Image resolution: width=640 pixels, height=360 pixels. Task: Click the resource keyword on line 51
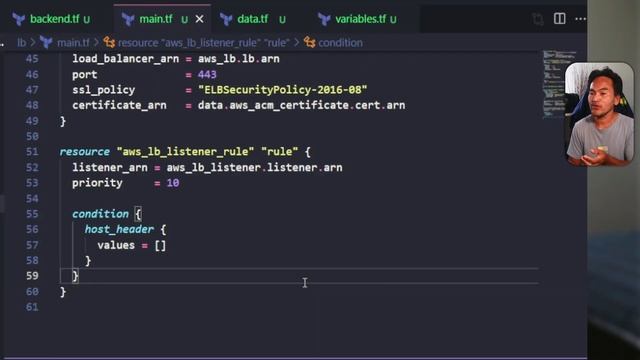84,152
